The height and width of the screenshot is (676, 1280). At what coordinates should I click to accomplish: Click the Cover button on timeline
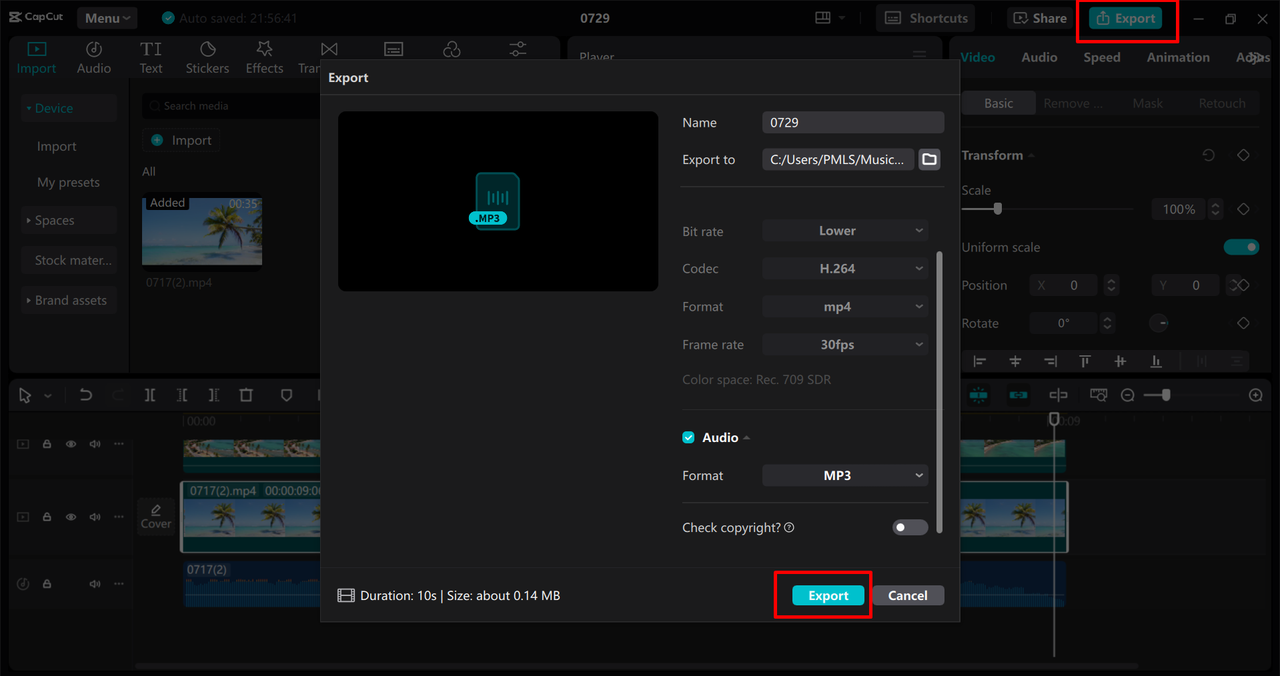(x=156, y=516)
